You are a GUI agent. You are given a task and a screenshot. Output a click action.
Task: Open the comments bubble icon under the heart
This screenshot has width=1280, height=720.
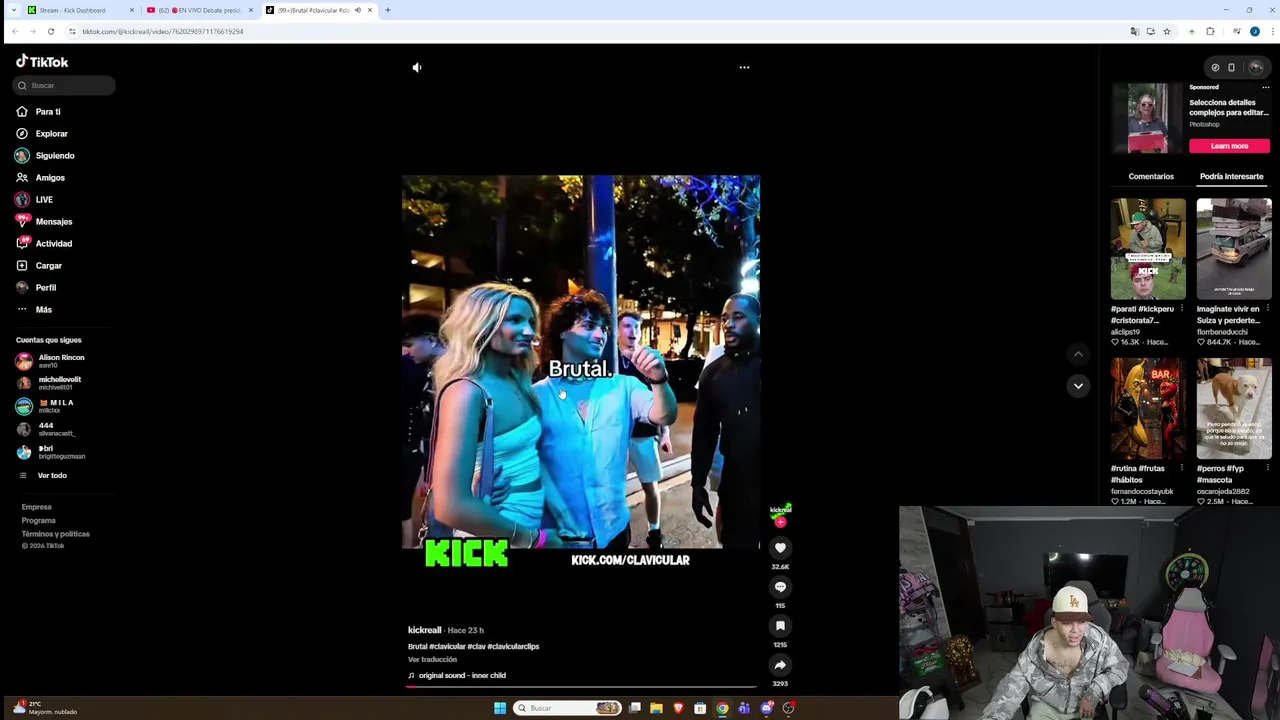point(780,587)
